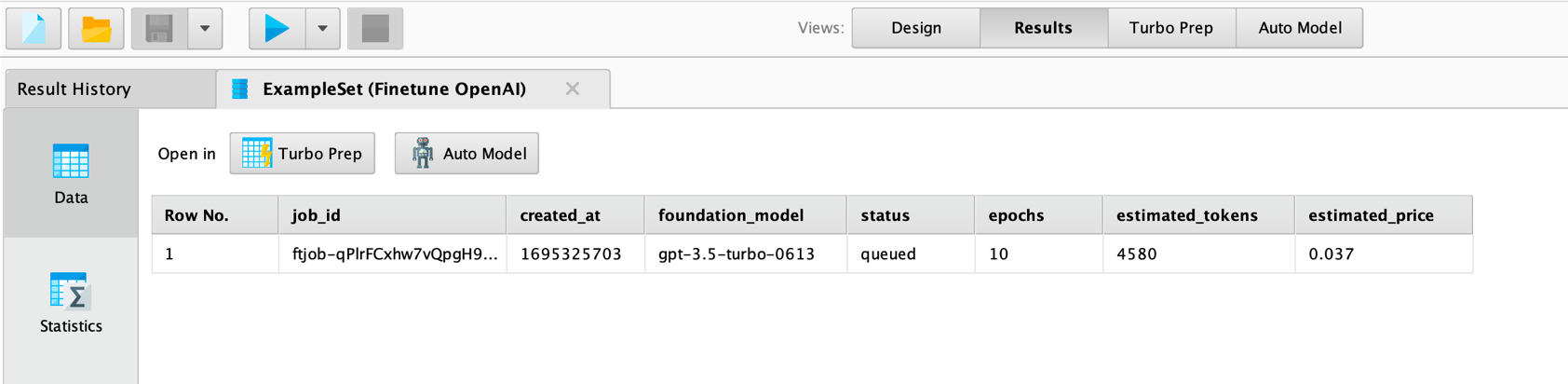Click the ExampleSet tab's blue table icon

pos(240,89)
